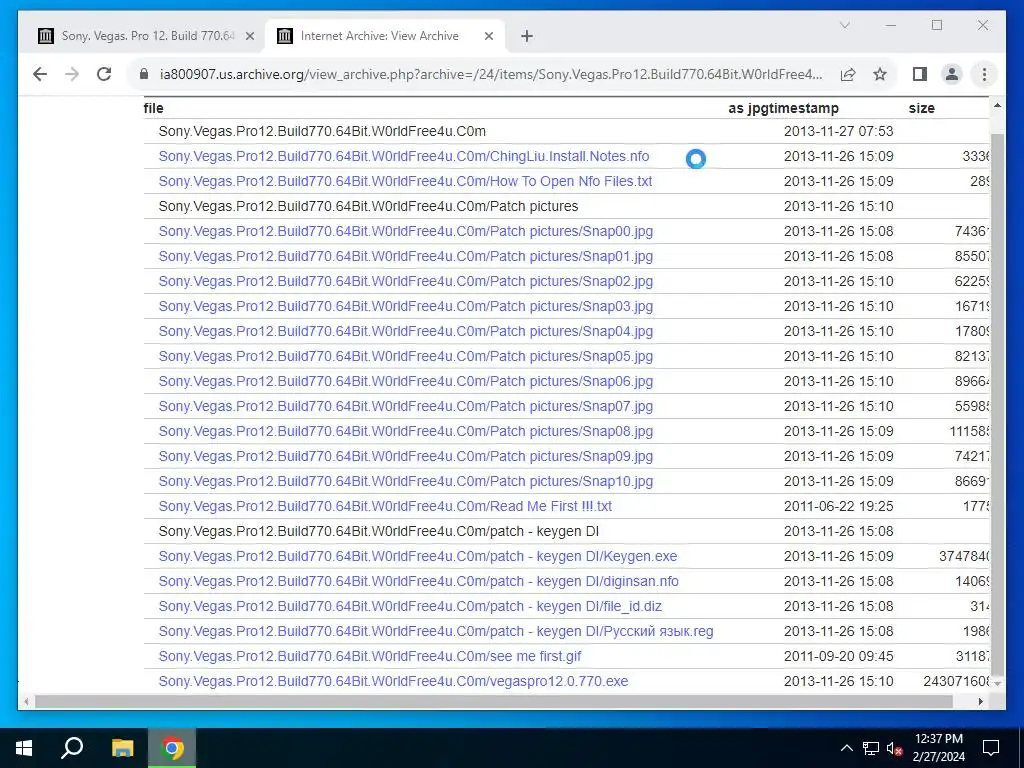Open Русский язык.reg link
Image resolution: width=1024 pixels, height=768 pixels.
(x=436, y=632)
